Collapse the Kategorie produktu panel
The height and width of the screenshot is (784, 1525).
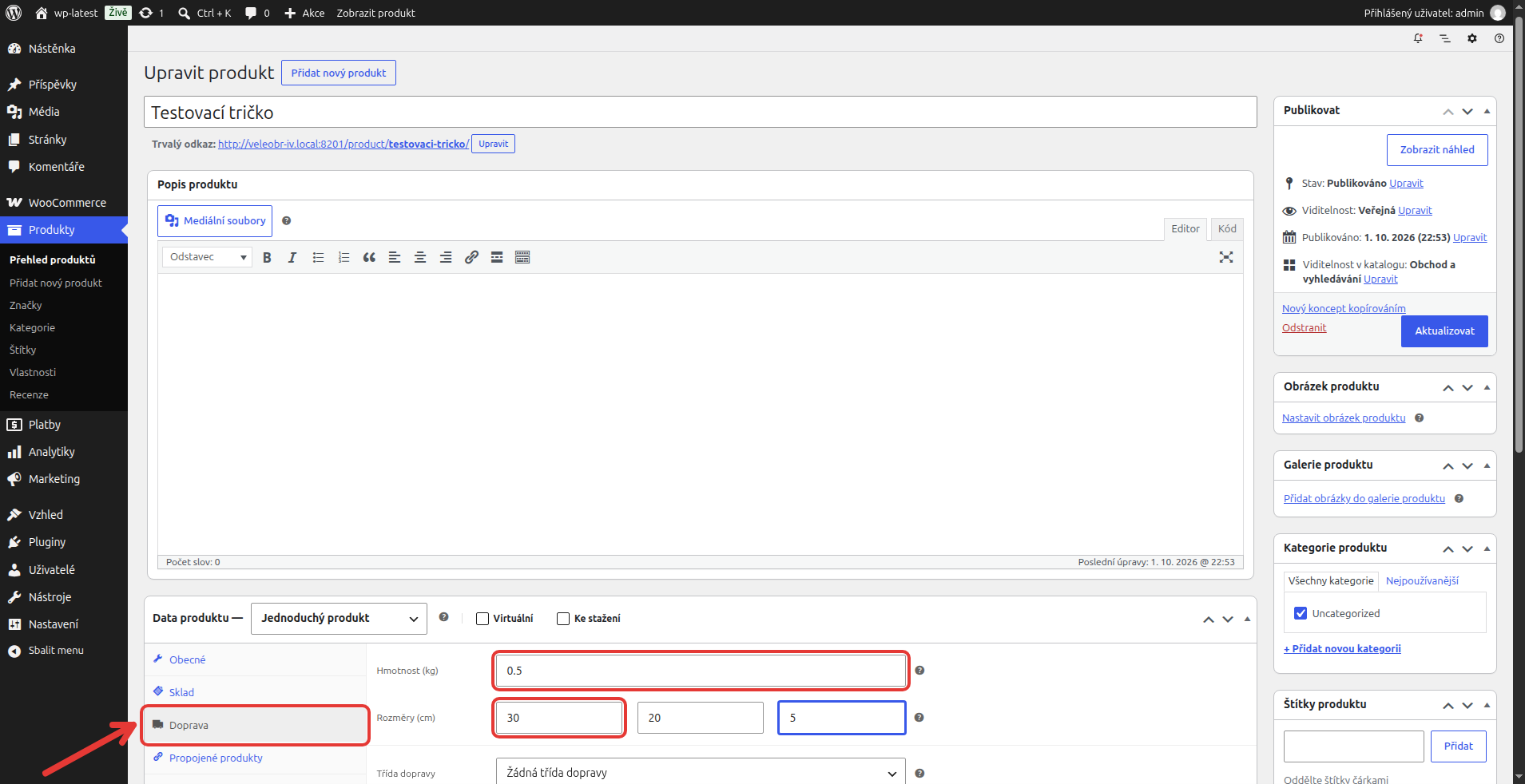[1487, 548]
